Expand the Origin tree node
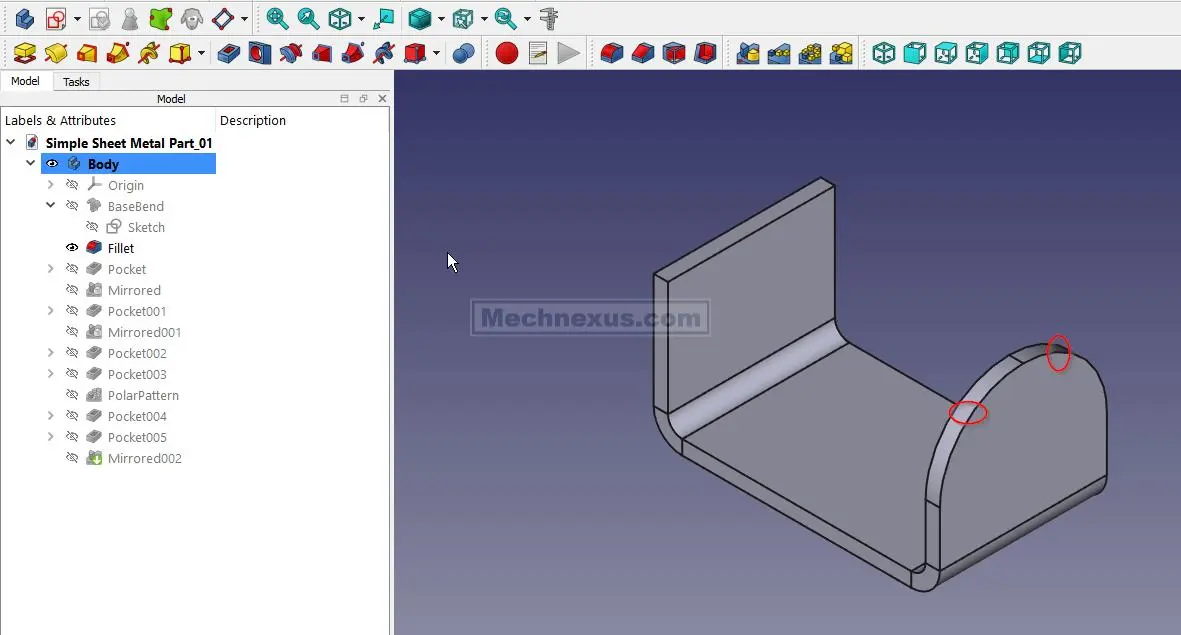This screenshot has height=635, width=1181. [51, 185]
